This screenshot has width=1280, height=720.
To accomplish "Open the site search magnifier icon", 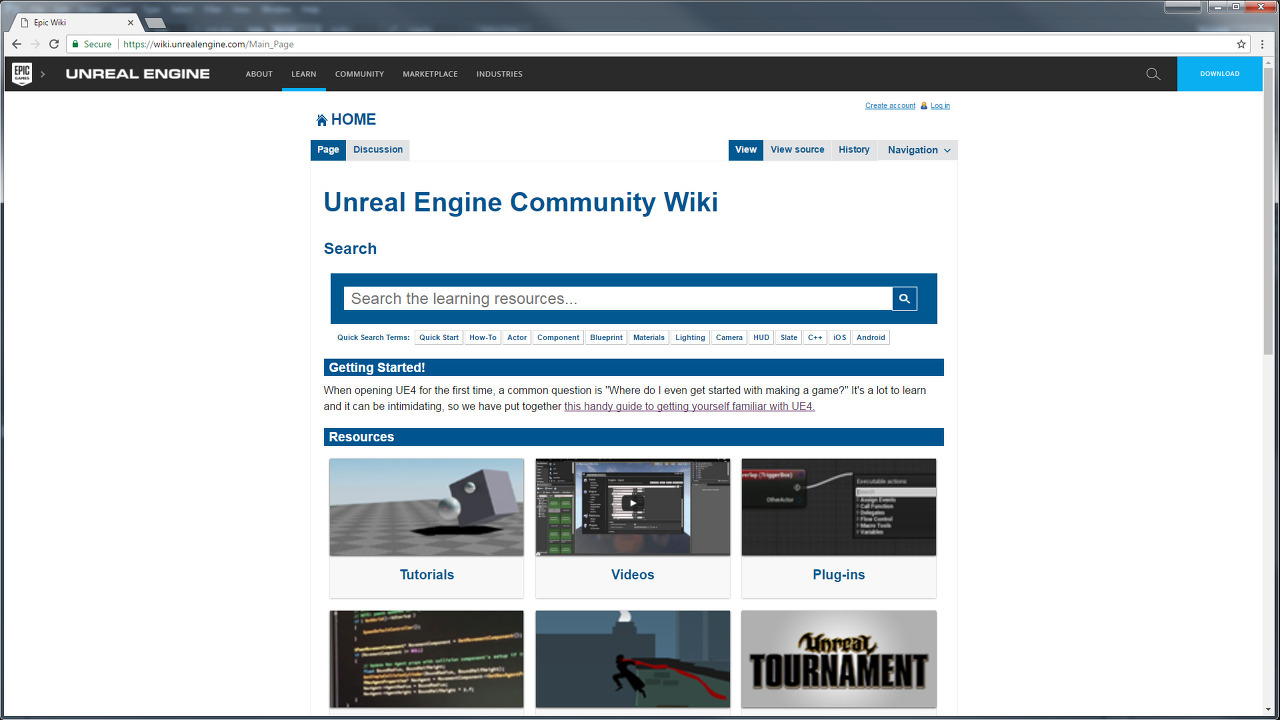I will click(1153, 74).
